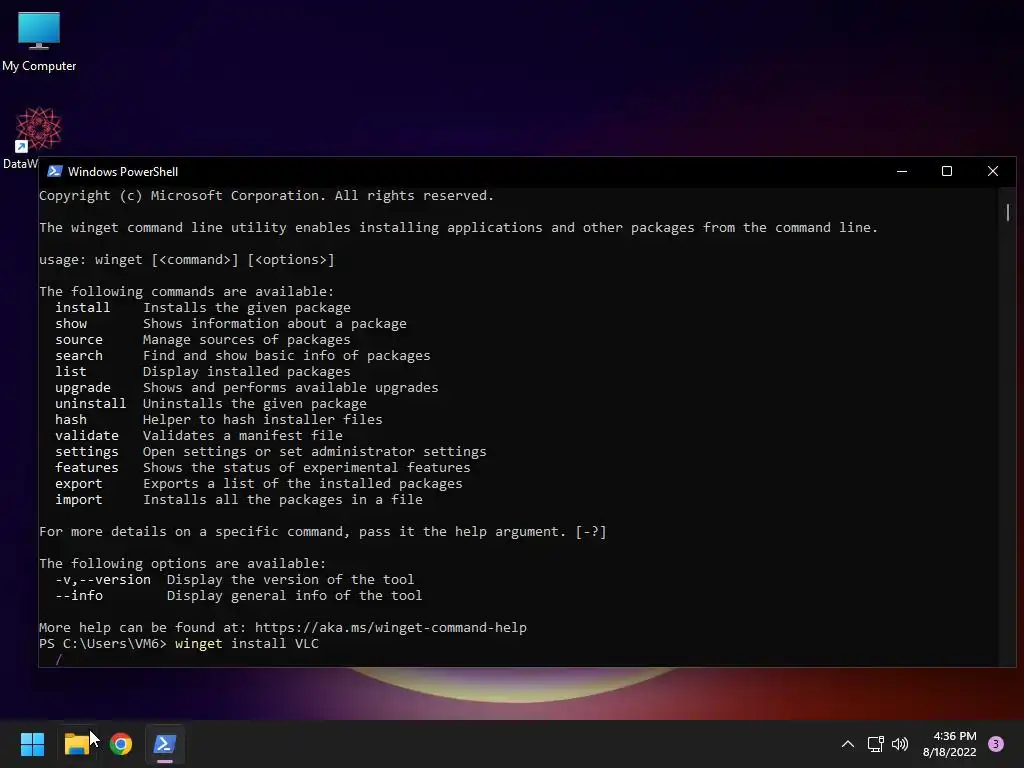Click the Windows PowerShell title bar text

[x=123, y=172]
